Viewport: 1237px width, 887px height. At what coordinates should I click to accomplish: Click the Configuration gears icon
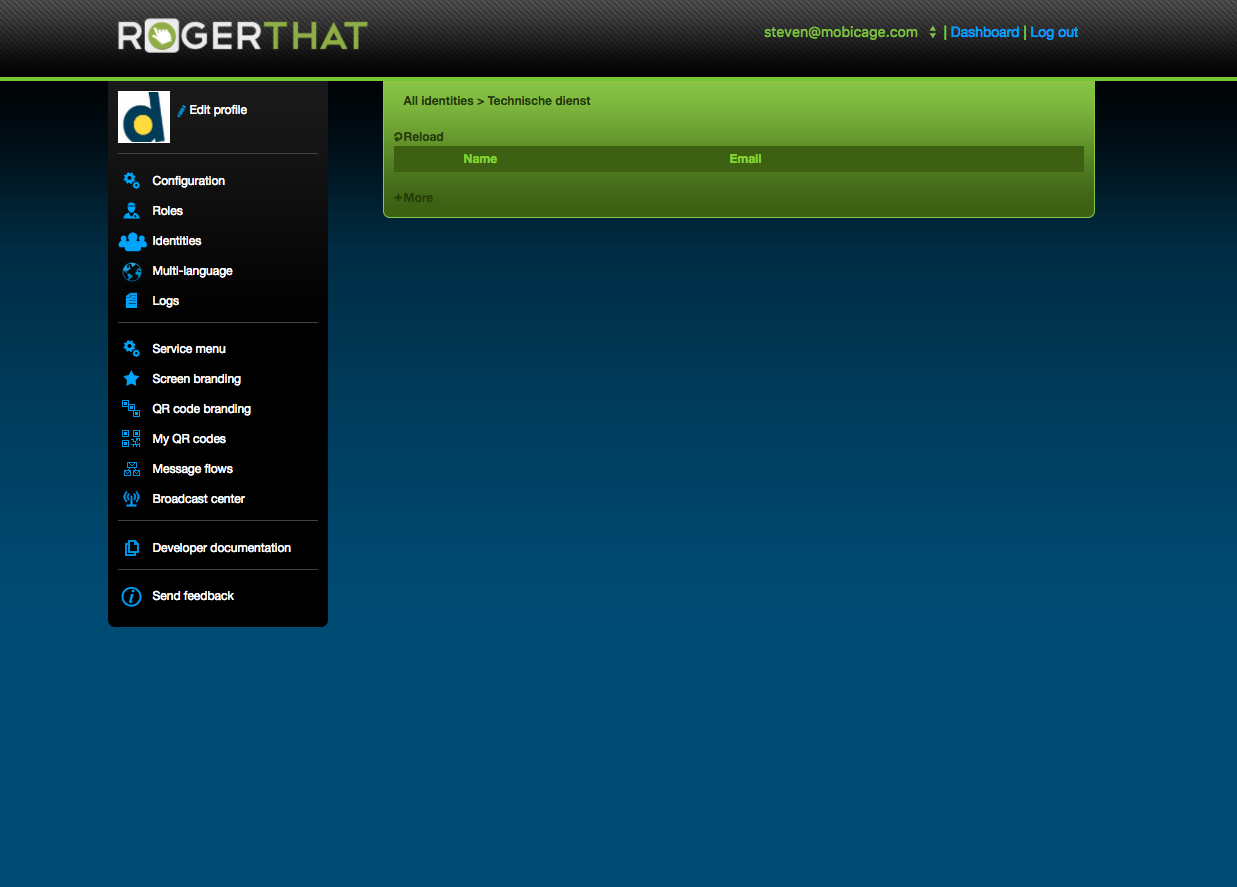(131, 181)
